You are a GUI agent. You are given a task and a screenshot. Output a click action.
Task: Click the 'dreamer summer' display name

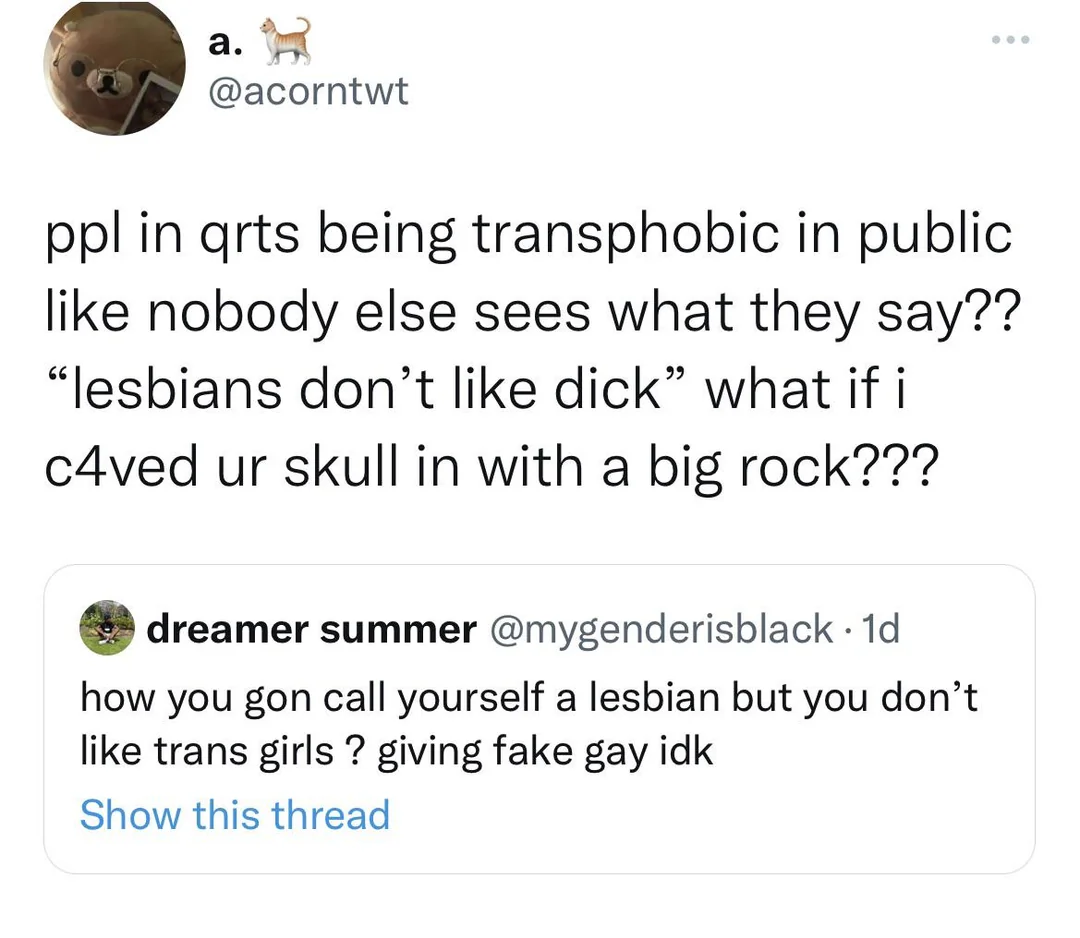point(311,629)
